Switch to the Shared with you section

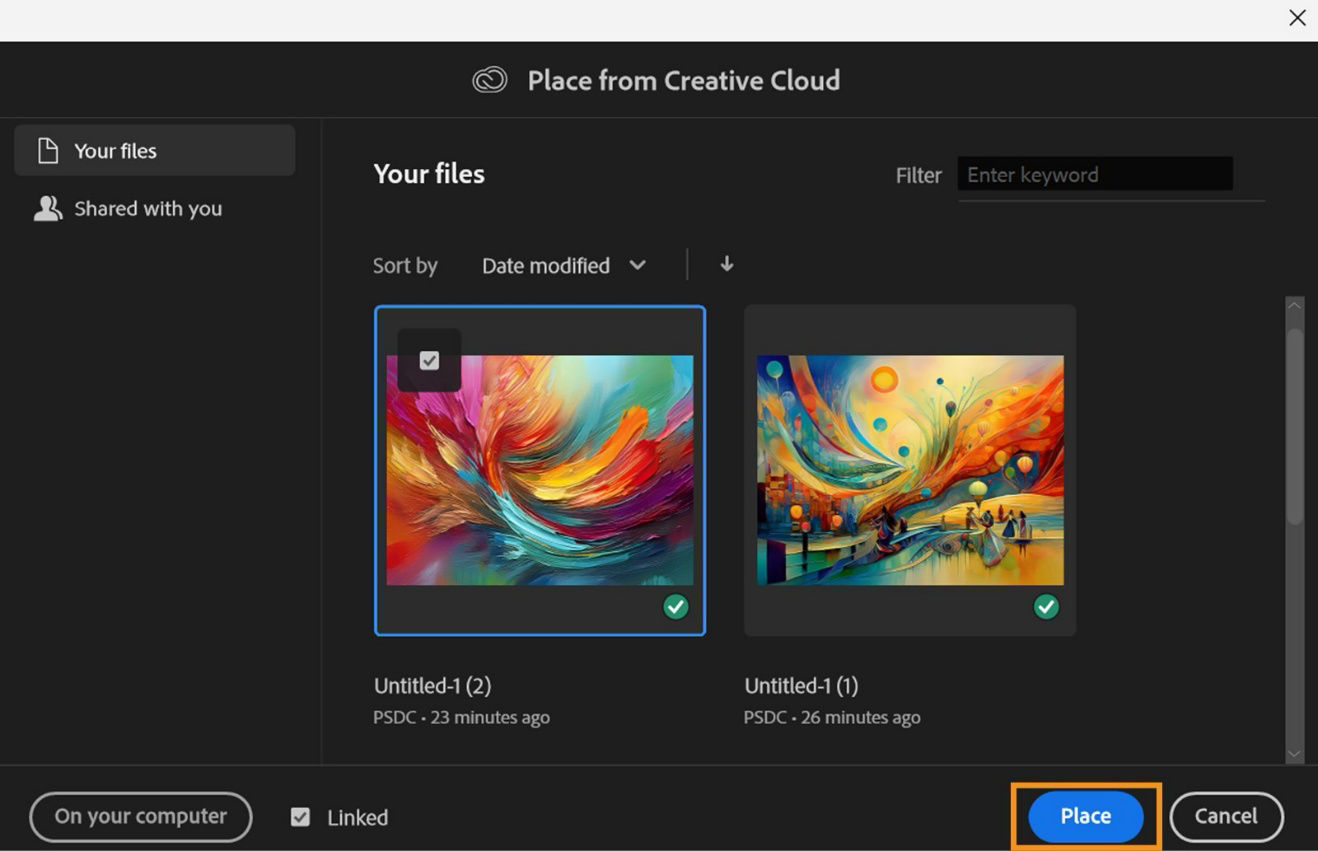pyautogui.click(x=148, y=208)
